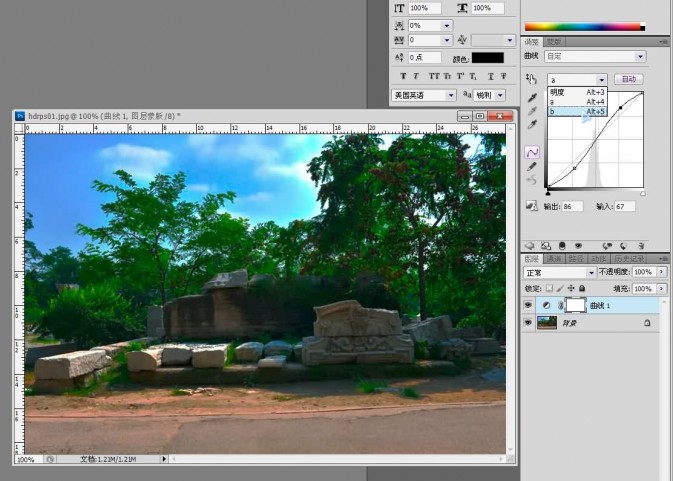The width and height of the screenshot is (673, 481).
Task: Toggle lock transparent pixels
Action: pos(549,288)
